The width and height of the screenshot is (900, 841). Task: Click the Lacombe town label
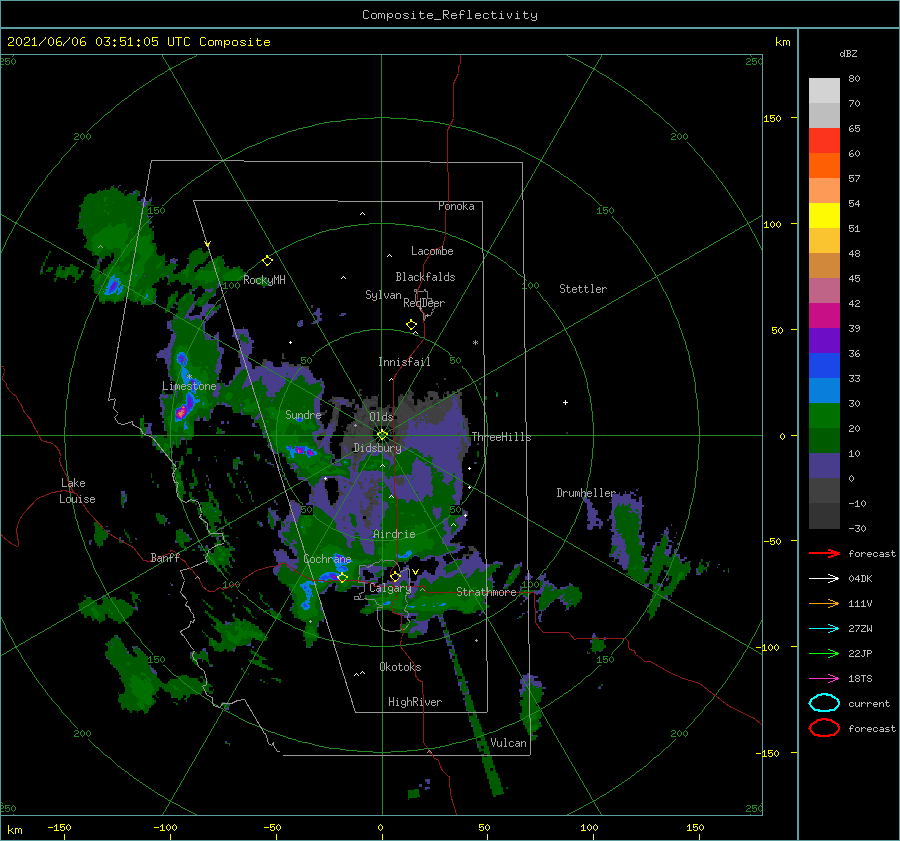(432, 251)
